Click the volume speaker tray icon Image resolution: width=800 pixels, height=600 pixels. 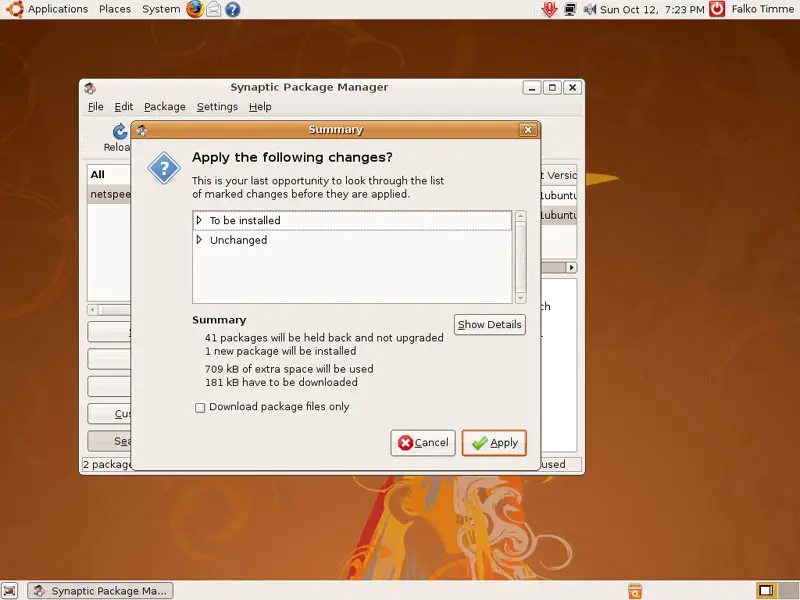coord(589,9)
